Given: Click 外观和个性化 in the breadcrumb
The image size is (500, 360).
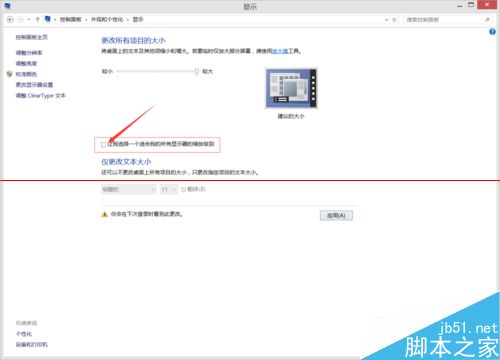Looking at the screenshot, I should pyautogui.click(x=107, y=20).
